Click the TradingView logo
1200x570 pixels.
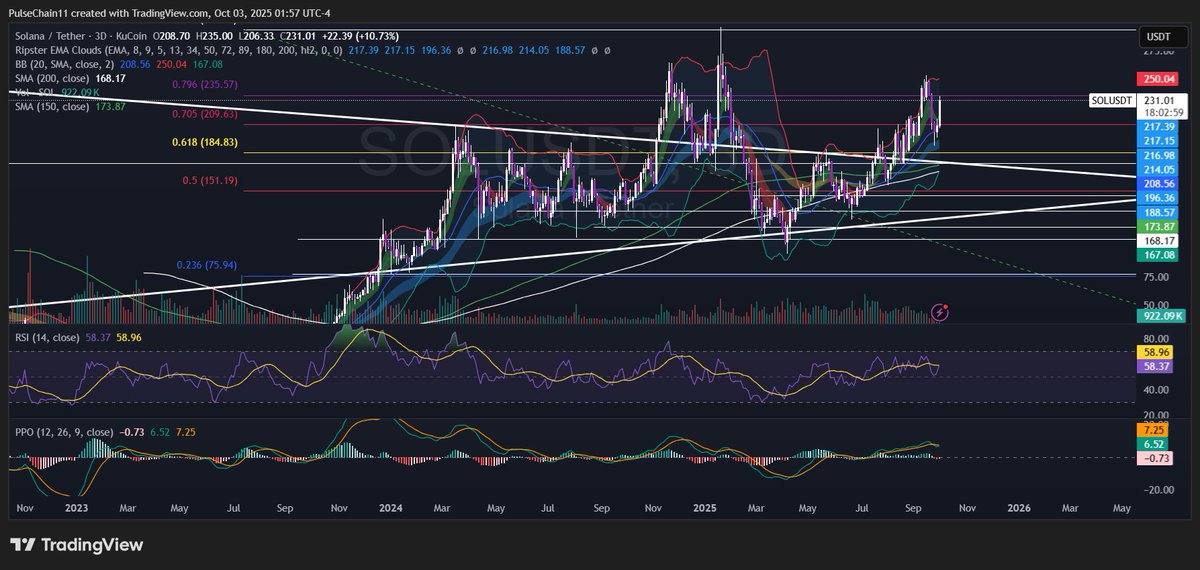tap(77, 545)
